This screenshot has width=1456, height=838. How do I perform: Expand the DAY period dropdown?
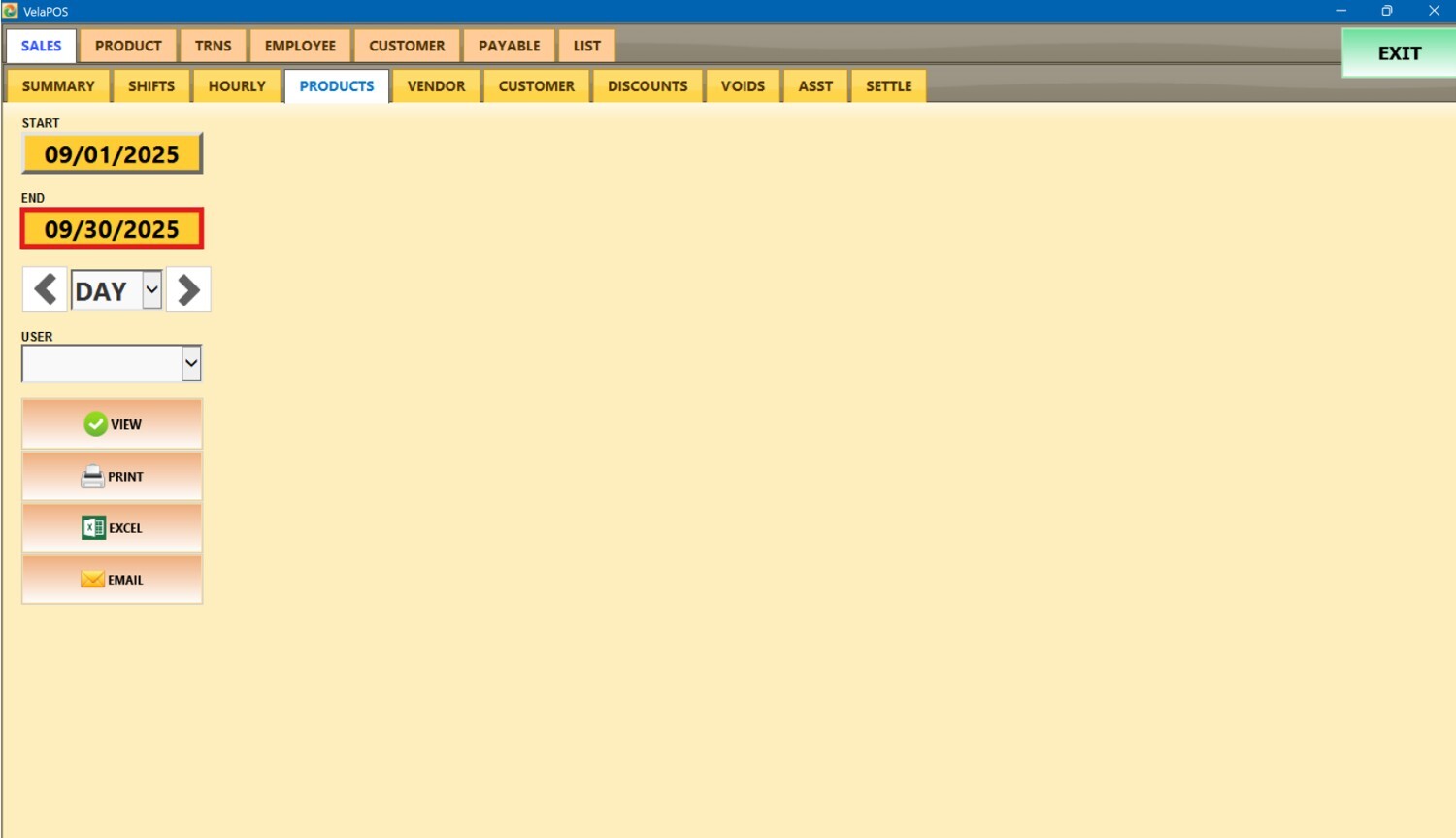point(151,289)
